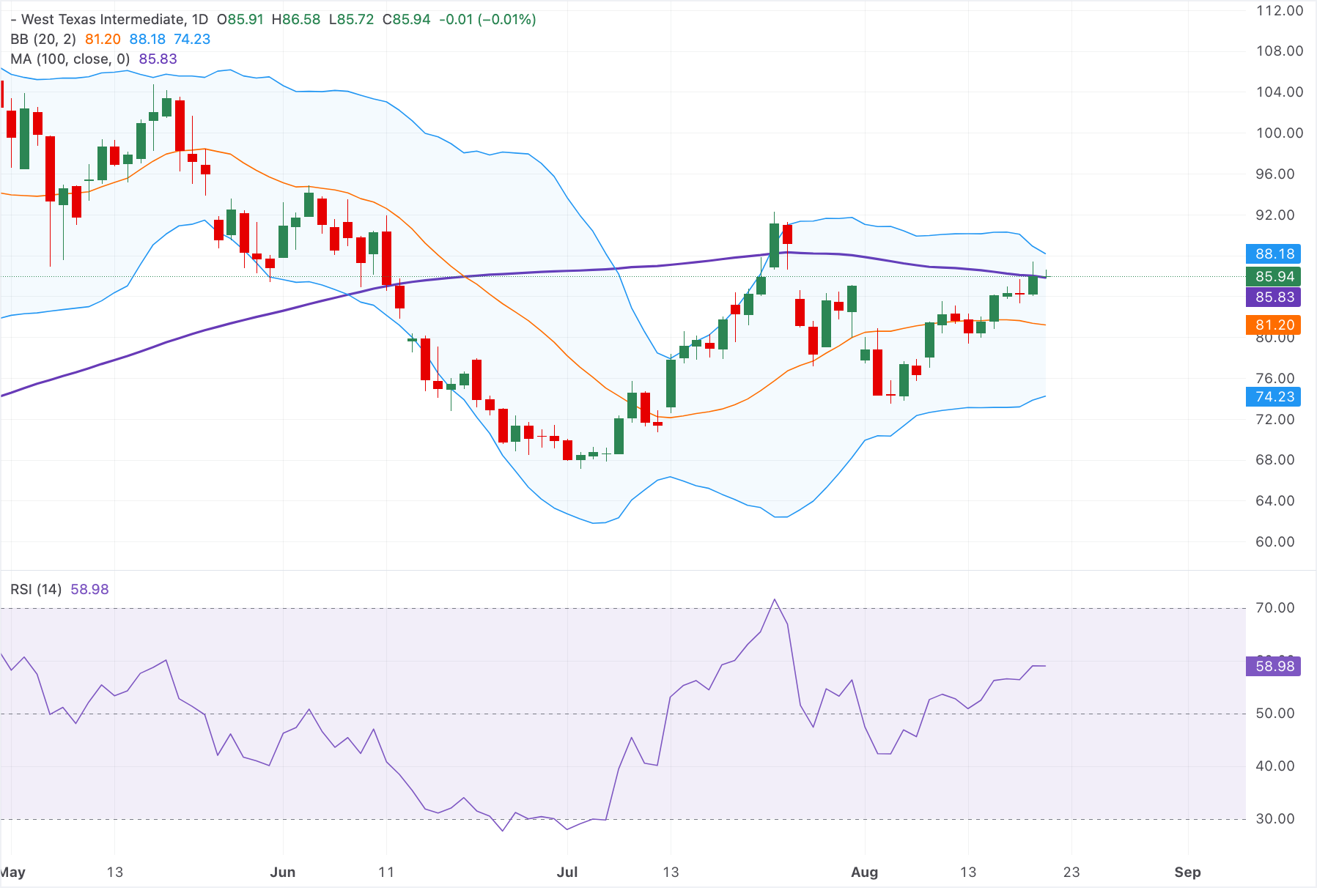Click the 40.00 RSI axis level

pos(1275,766)
